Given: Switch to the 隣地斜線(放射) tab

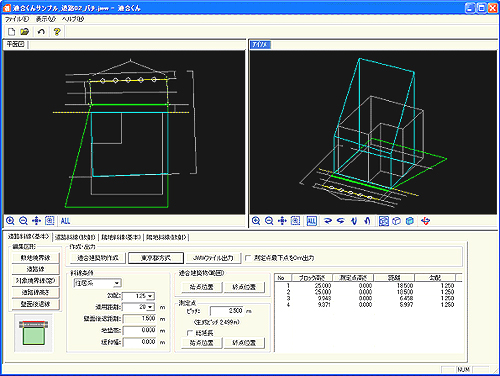Looking at the screenshot, I should pos(166,237).
